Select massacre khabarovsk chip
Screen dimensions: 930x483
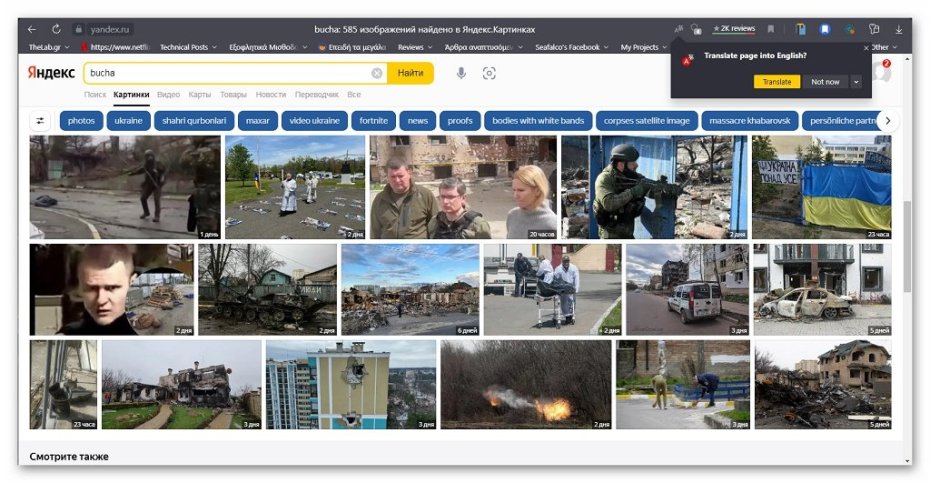750,120
